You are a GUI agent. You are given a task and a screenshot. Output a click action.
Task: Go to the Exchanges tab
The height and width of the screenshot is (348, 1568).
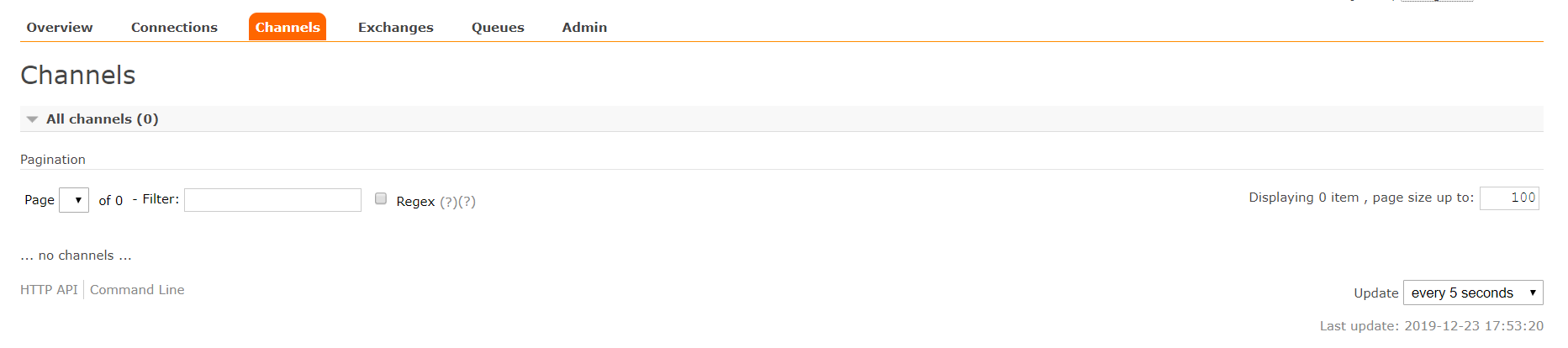point(396,27)
